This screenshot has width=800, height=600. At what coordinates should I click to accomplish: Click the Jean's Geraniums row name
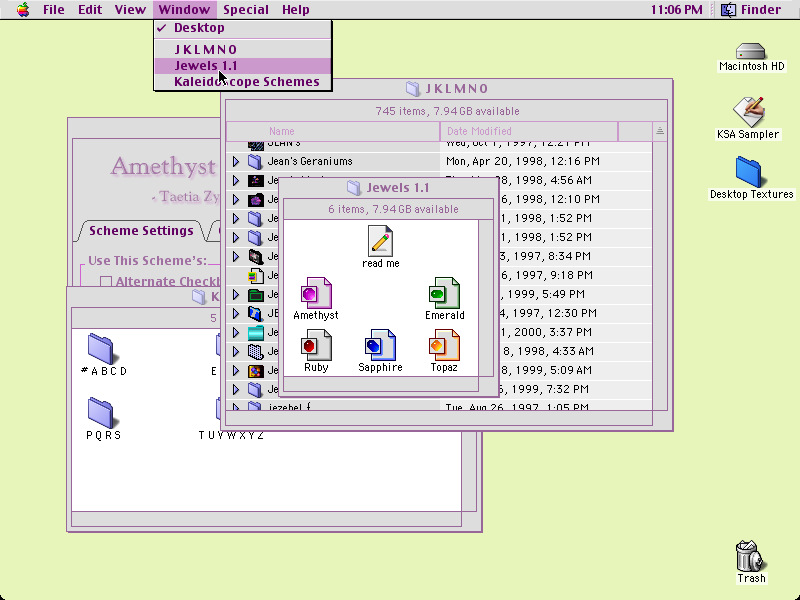click(x=310, y=161)
